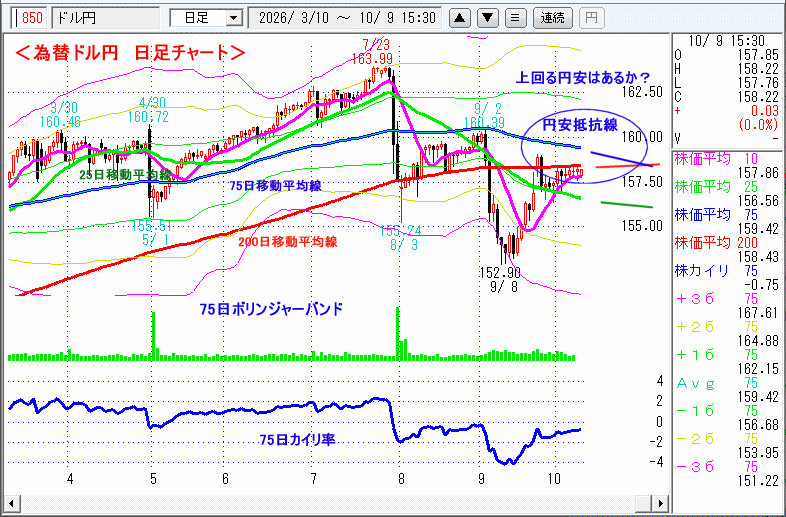Click the code input field showing 850

click(x=29, y=18)
